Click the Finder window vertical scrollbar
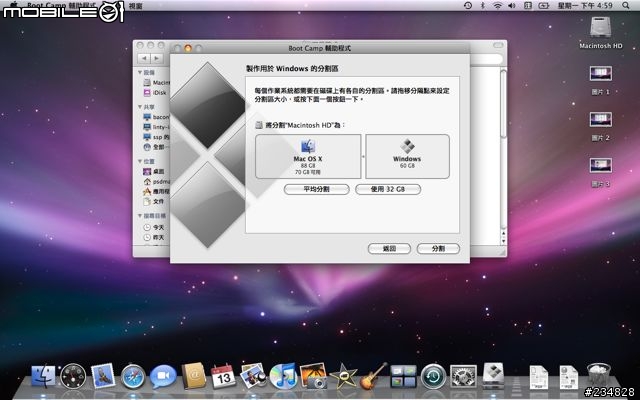 (503, 104)
